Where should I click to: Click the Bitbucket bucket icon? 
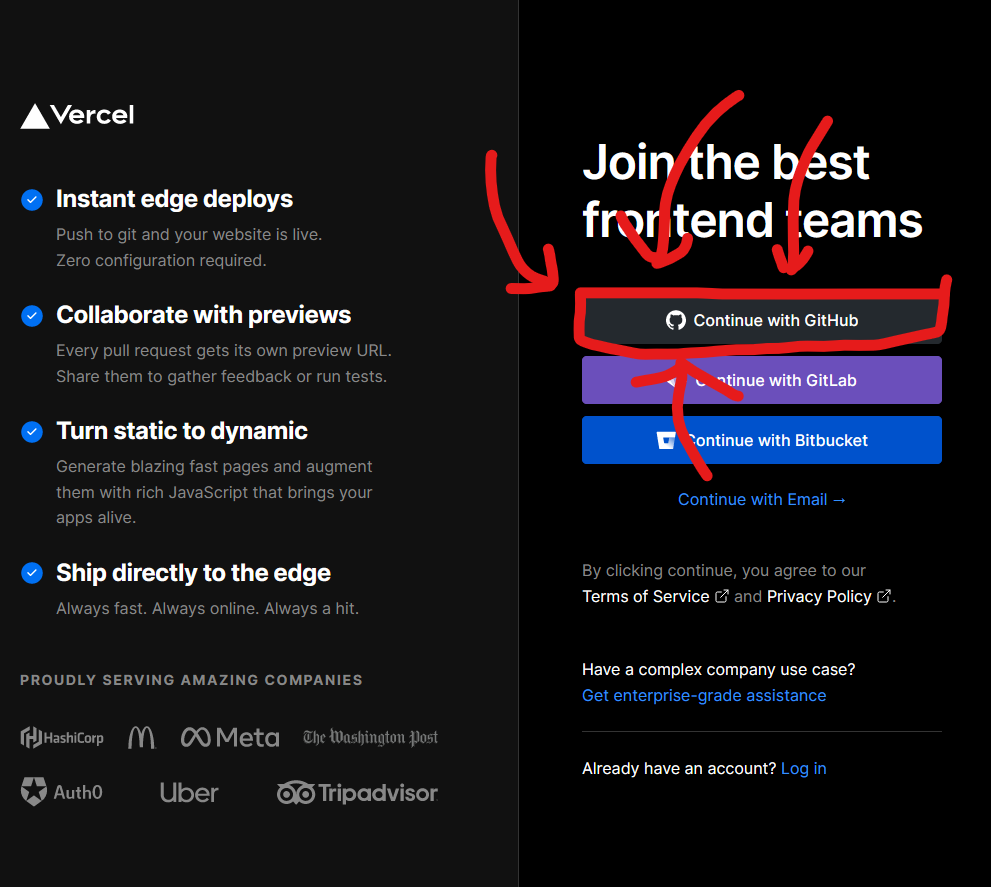coord(666,440)
